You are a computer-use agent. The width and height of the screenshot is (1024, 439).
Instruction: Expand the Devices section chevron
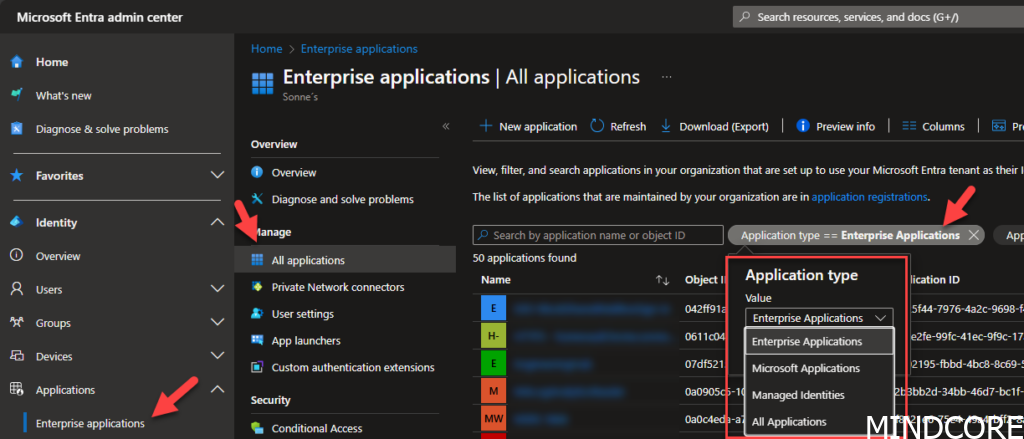tap(217, 356)
